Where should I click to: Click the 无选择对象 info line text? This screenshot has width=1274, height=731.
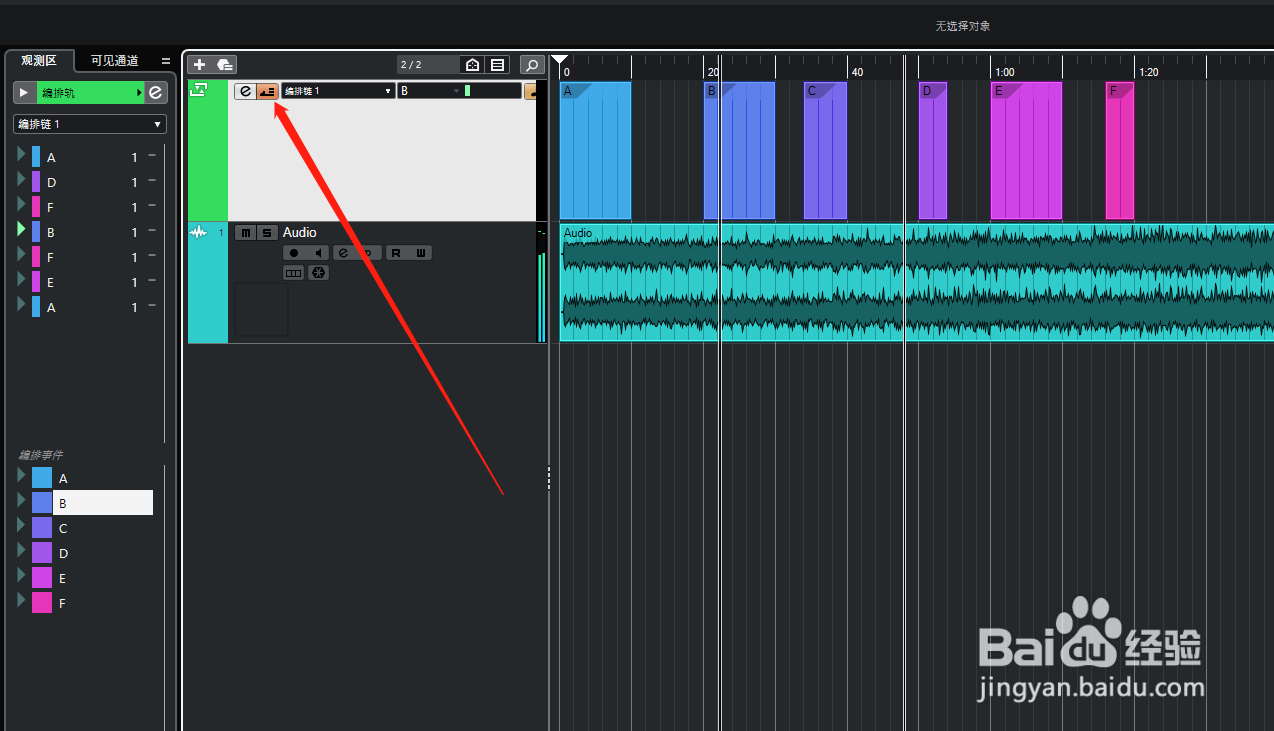pos(963,26)
